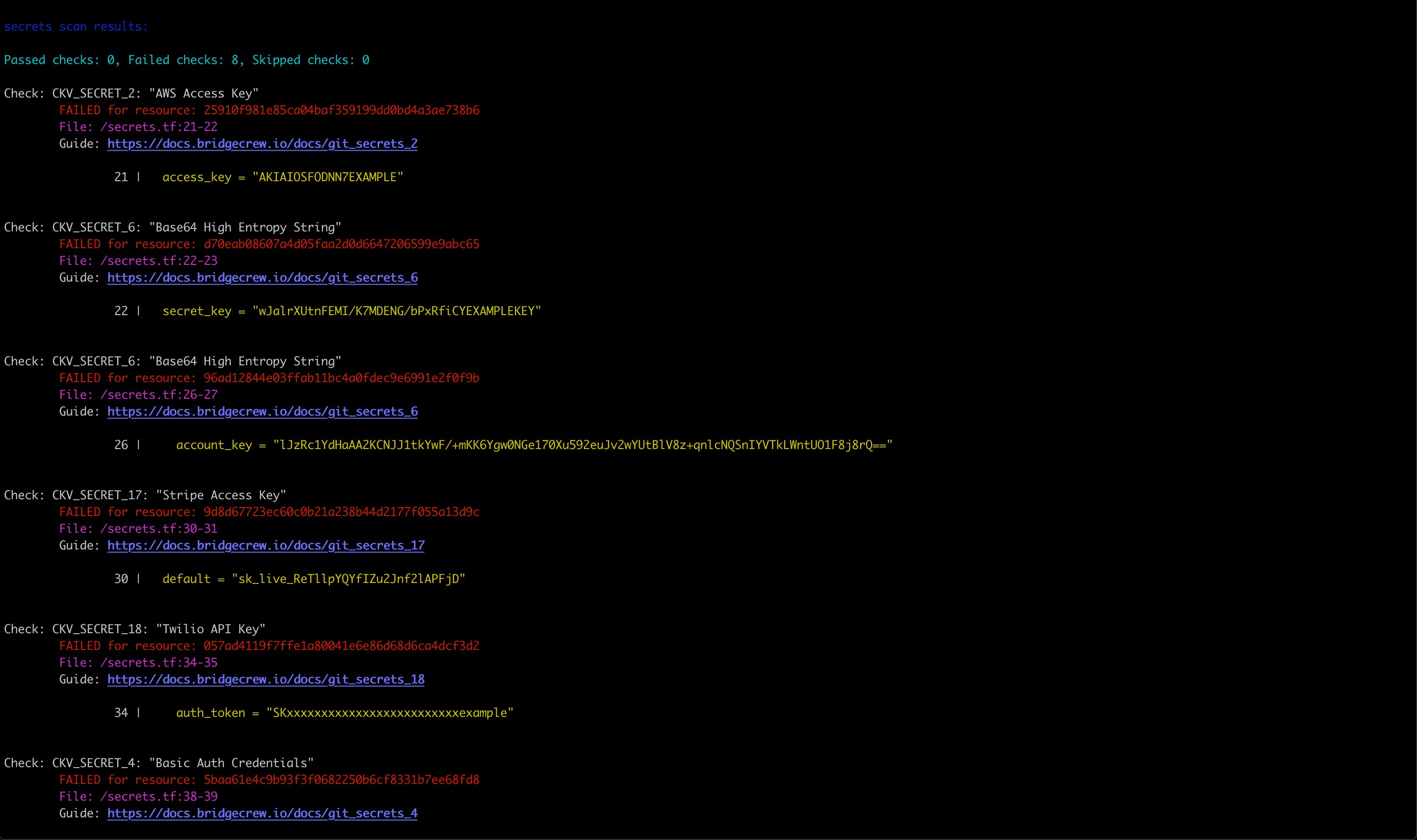Click the Basic Auth Credentials check heading
1417x840 pixels.
(159, 763)
